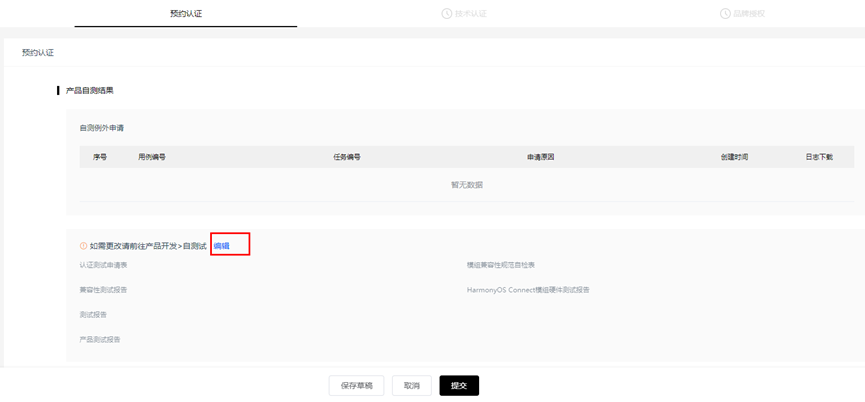Click the 任务编号 column header
The height and width of the screenshot is (402, 865).
tap(347, 157)
